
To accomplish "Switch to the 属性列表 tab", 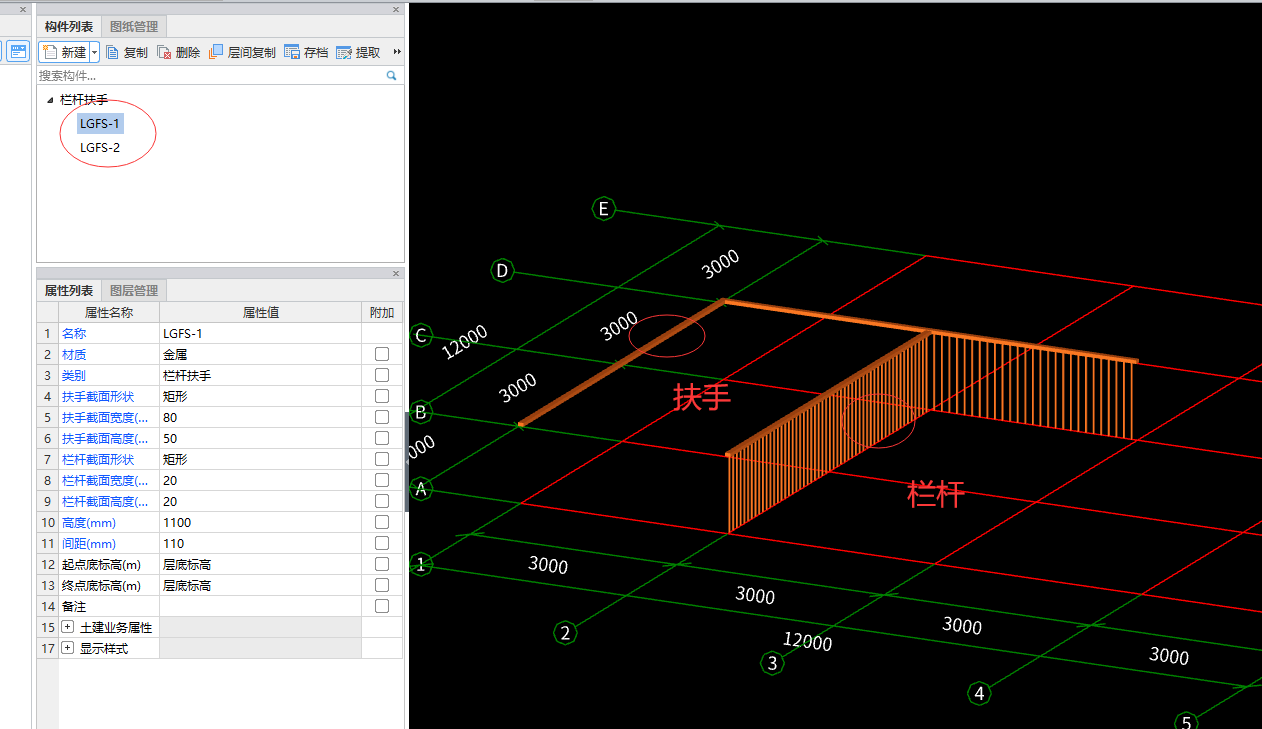I will [x=69, y=291].
